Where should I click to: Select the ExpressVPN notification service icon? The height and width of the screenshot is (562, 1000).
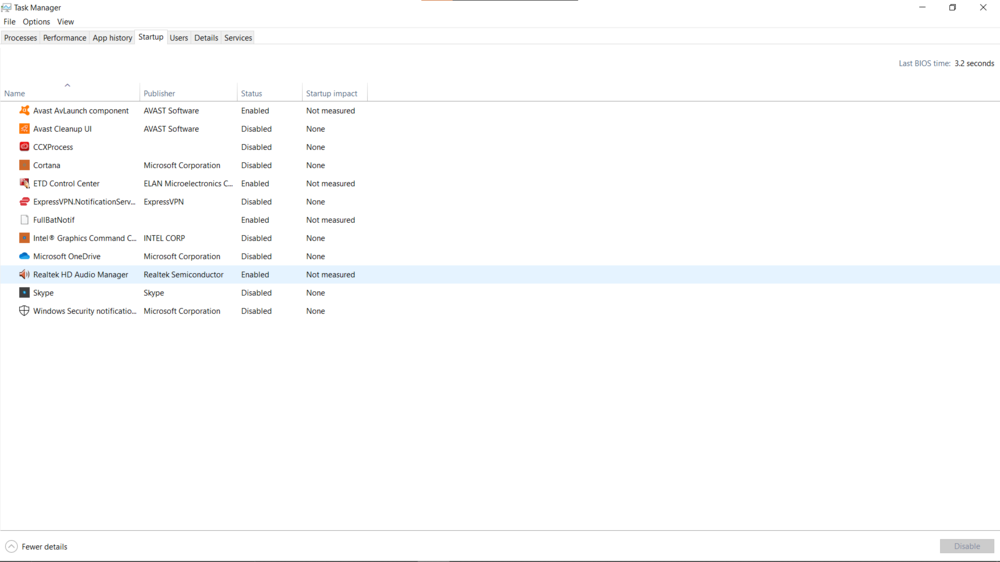coord(24,202)
